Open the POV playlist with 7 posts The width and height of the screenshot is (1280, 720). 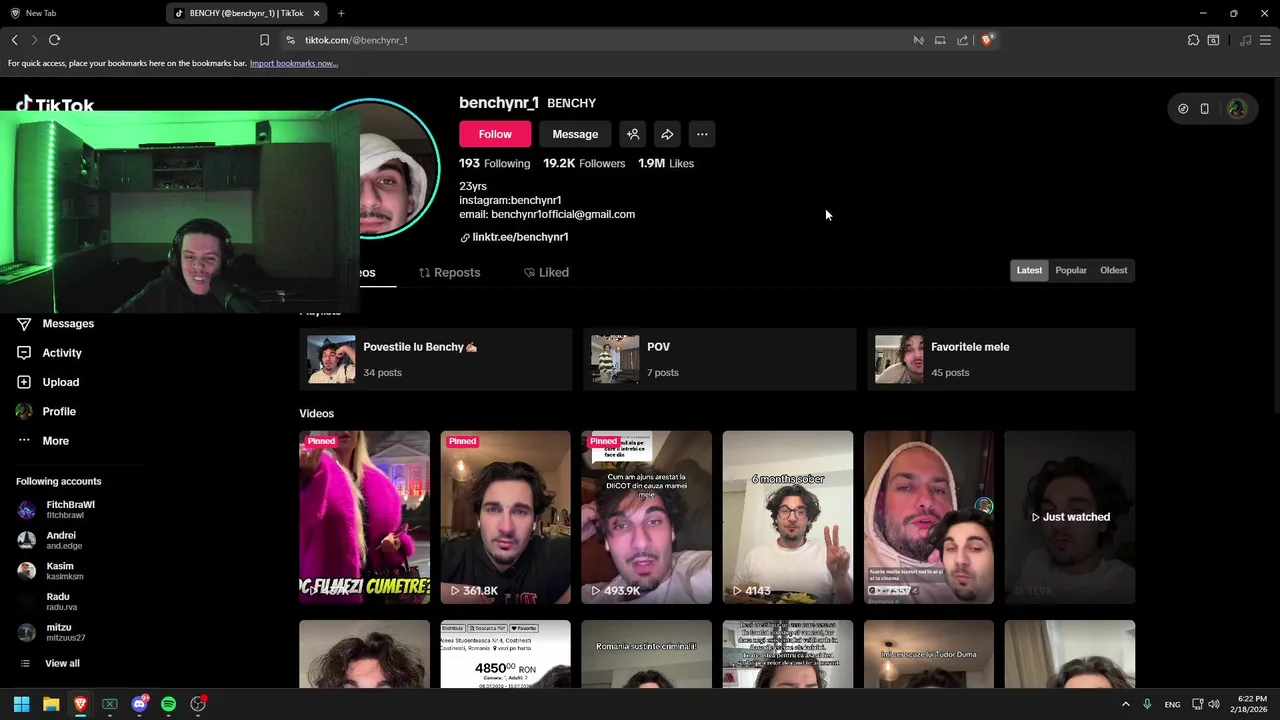pyautogui.click(x=719, y=359)
